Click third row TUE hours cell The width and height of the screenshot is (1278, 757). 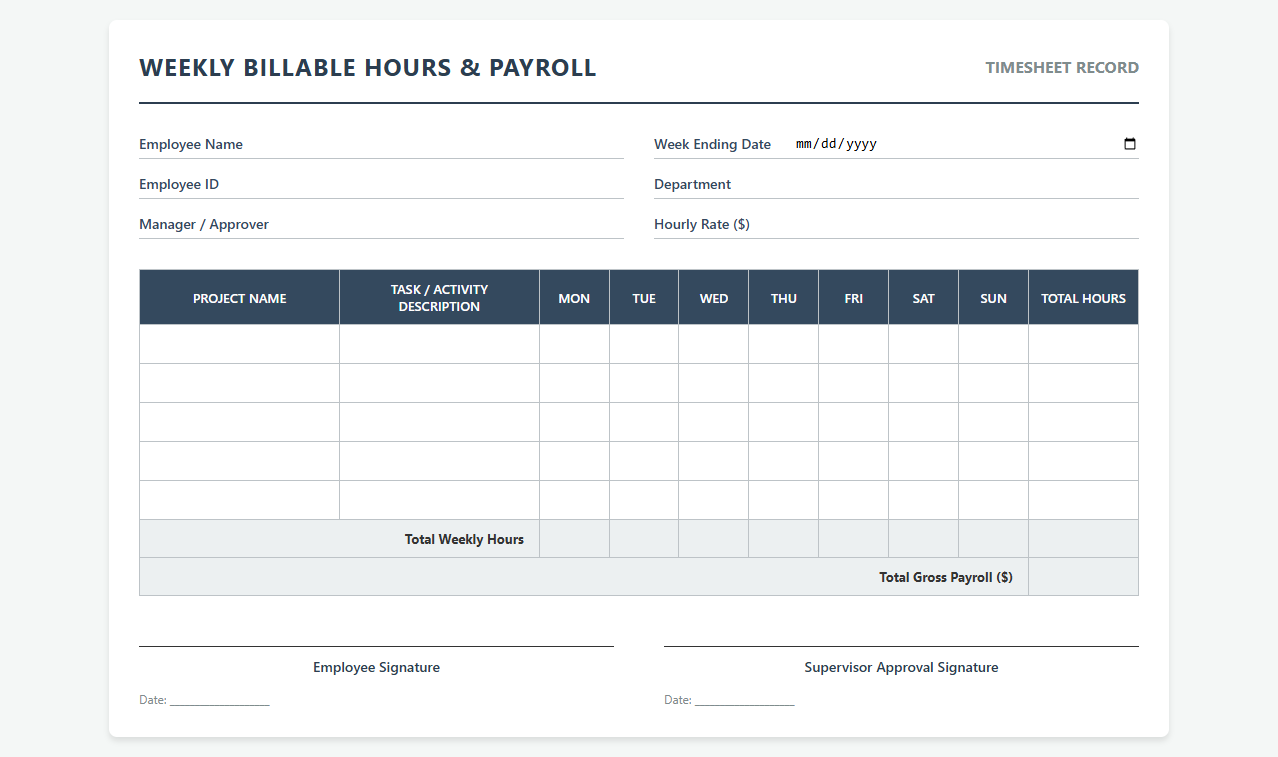(644, 422)
